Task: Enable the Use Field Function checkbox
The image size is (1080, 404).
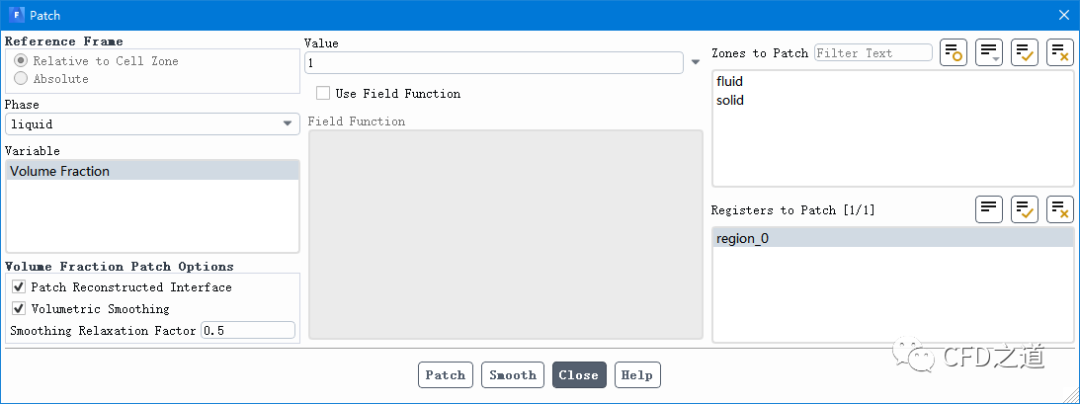Action: [323, 94]
